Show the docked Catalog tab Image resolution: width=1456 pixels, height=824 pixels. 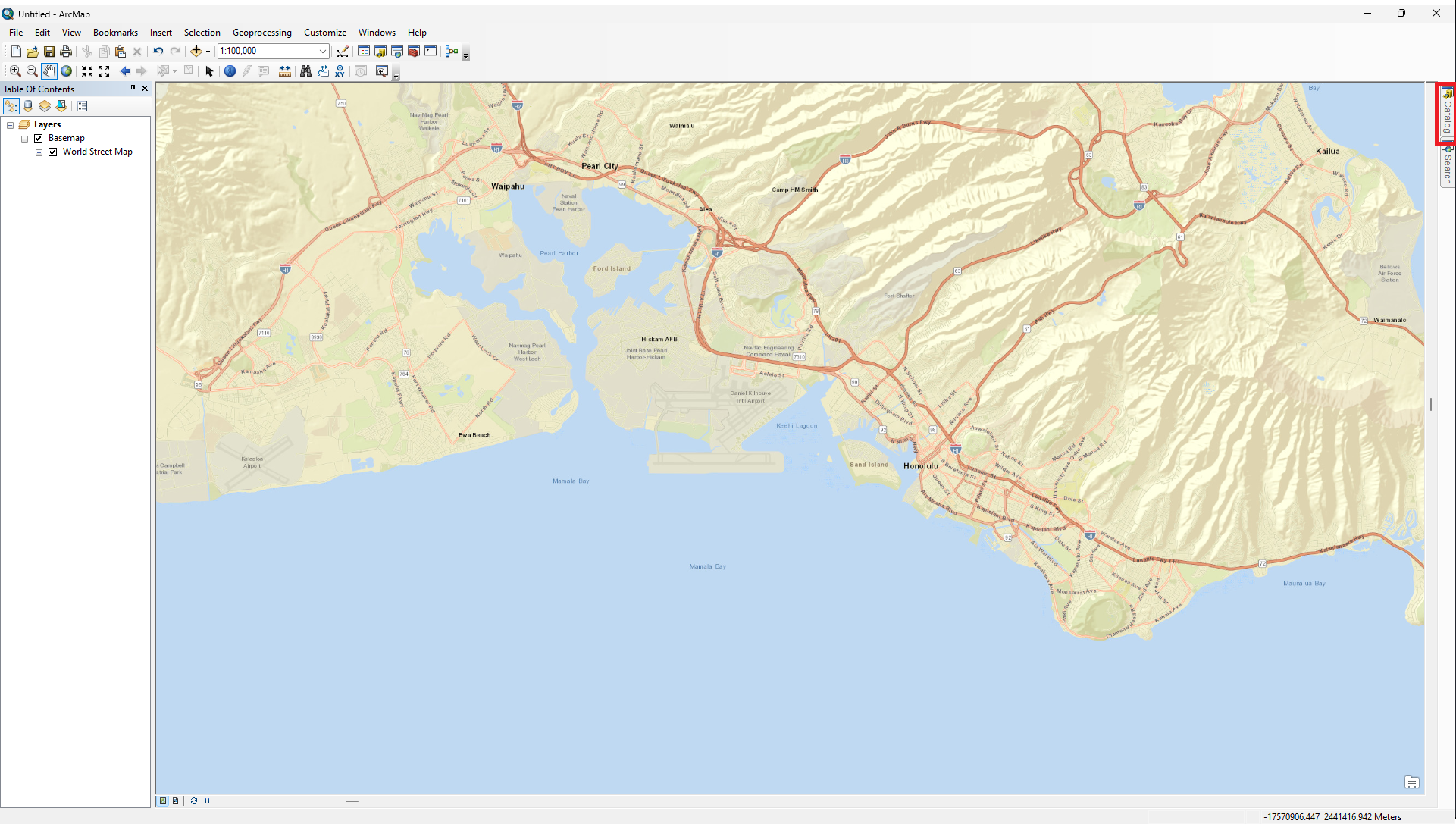pos(1447,113)
